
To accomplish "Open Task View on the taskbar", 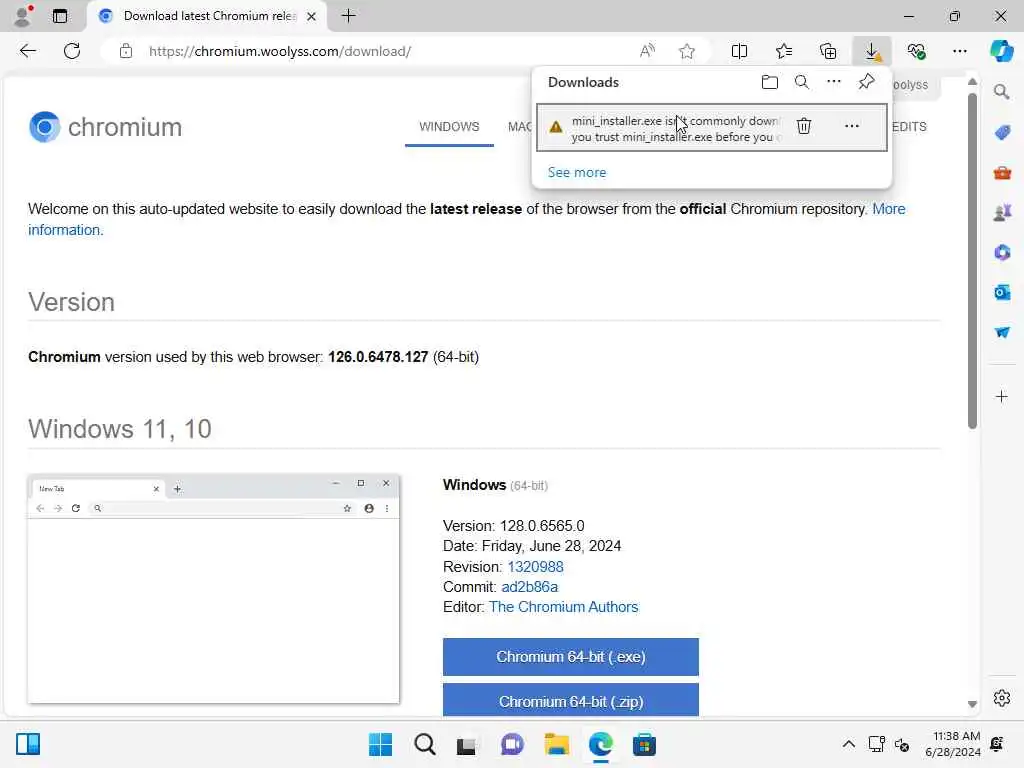I will click(466, 744).
